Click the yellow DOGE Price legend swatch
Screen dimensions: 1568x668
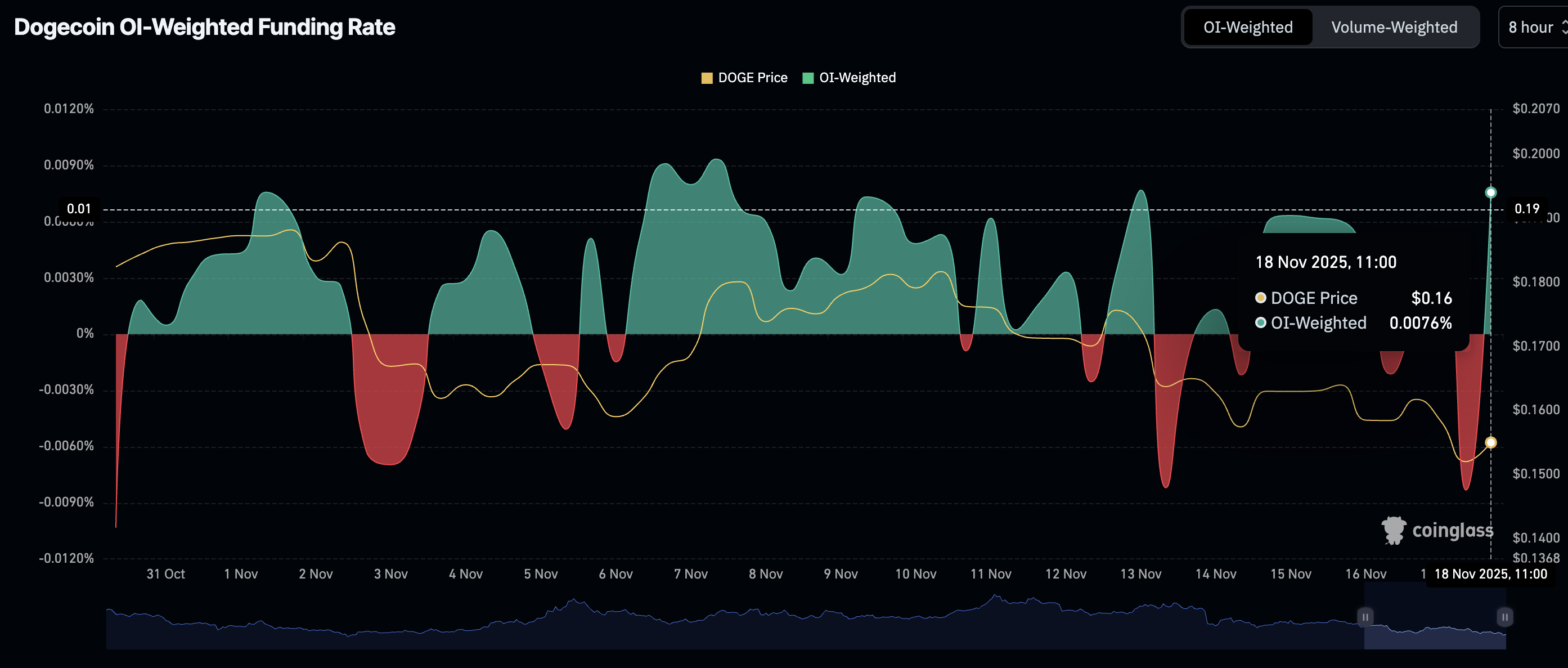tap(707, 77)
